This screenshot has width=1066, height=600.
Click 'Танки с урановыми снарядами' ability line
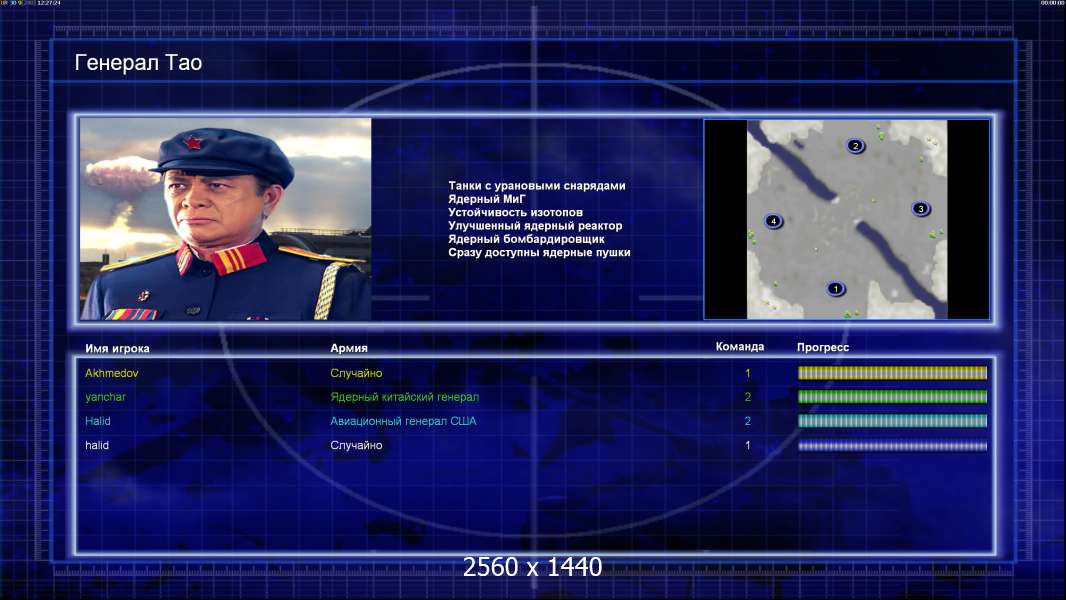click(x=537, y=186)
